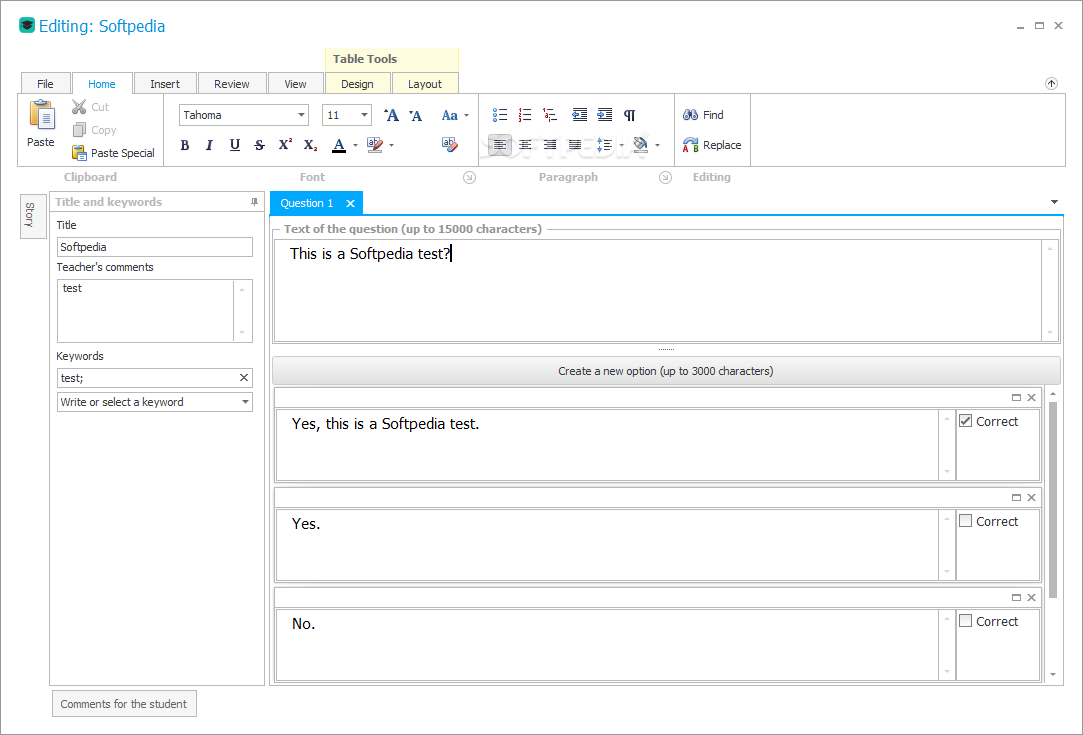Switch to the Review tab

pos(231,84)
